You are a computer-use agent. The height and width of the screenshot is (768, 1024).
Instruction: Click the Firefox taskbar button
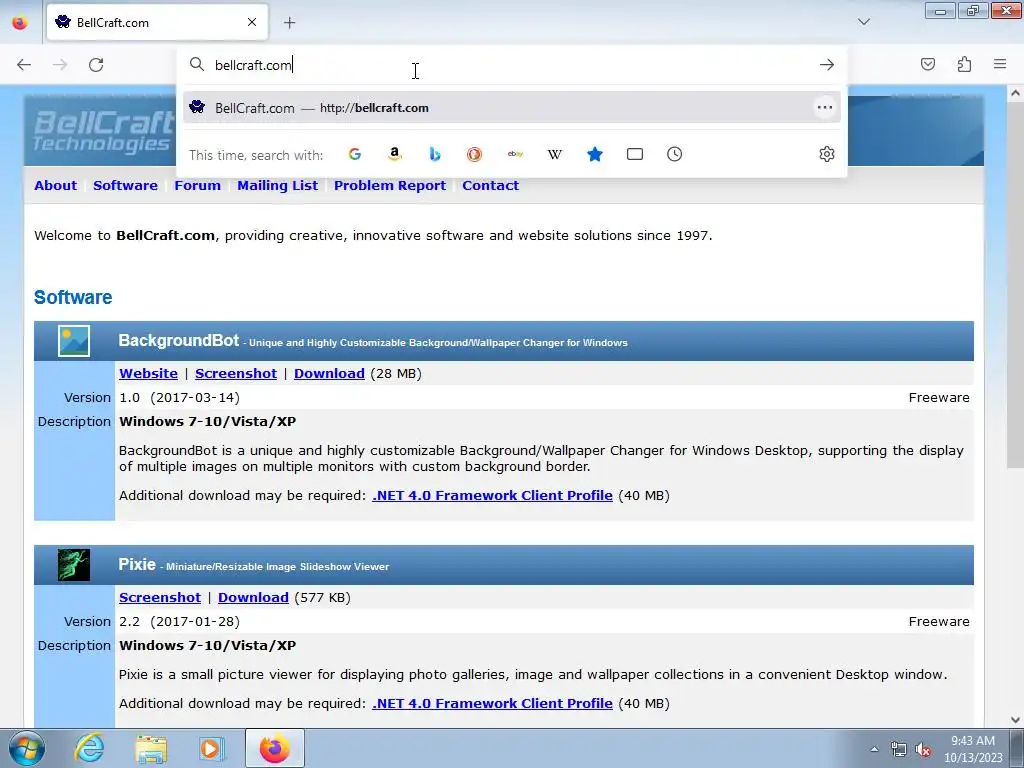275,748
